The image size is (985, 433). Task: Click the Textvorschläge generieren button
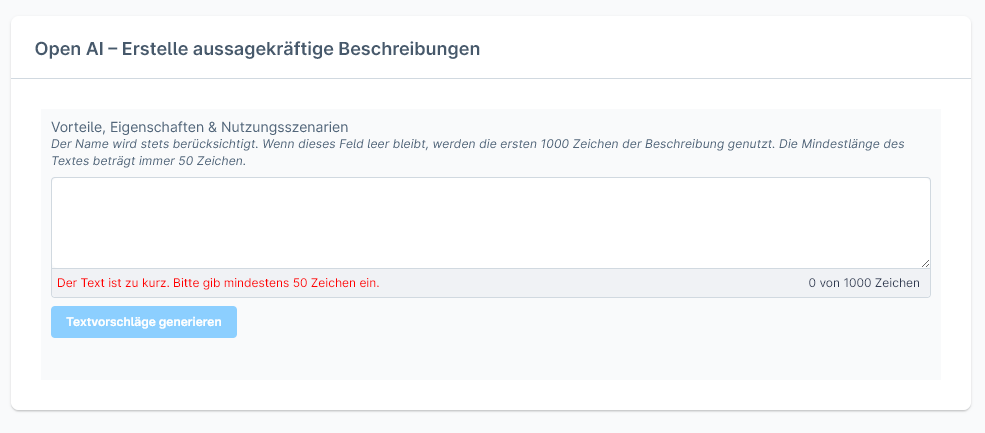144,322
